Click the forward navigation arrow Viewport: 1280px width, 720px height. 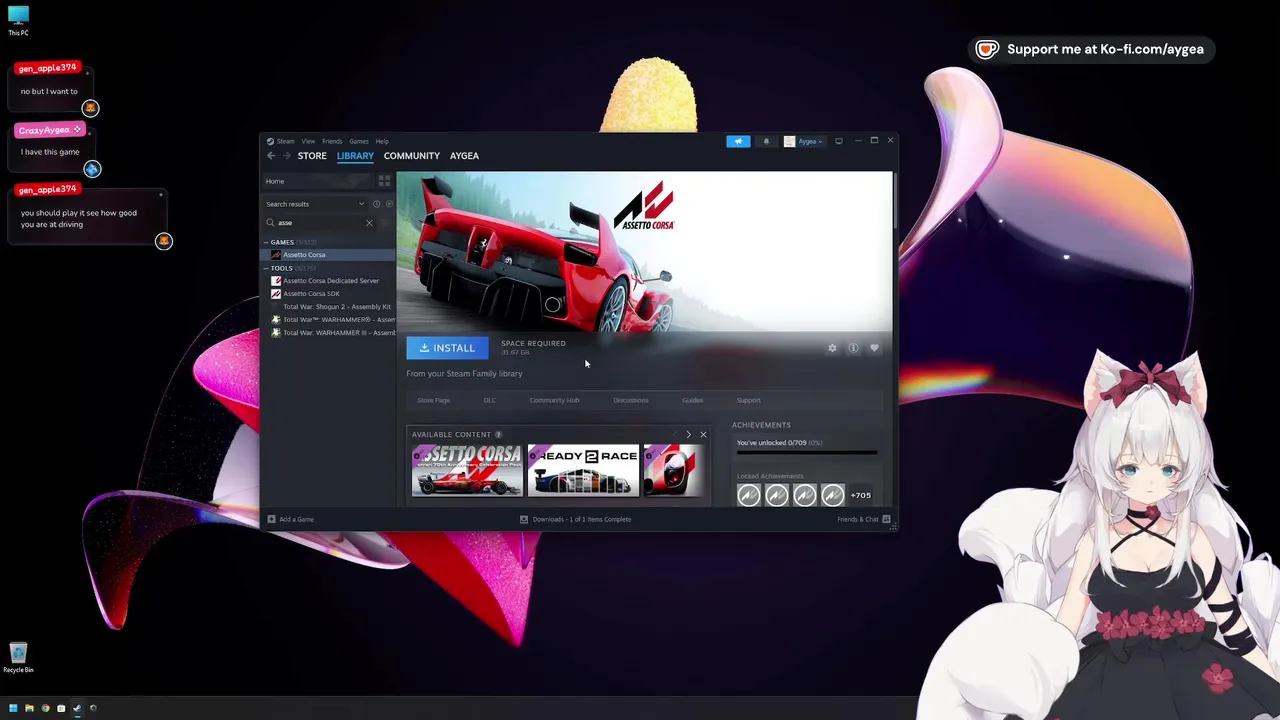(x=286, y=156)
